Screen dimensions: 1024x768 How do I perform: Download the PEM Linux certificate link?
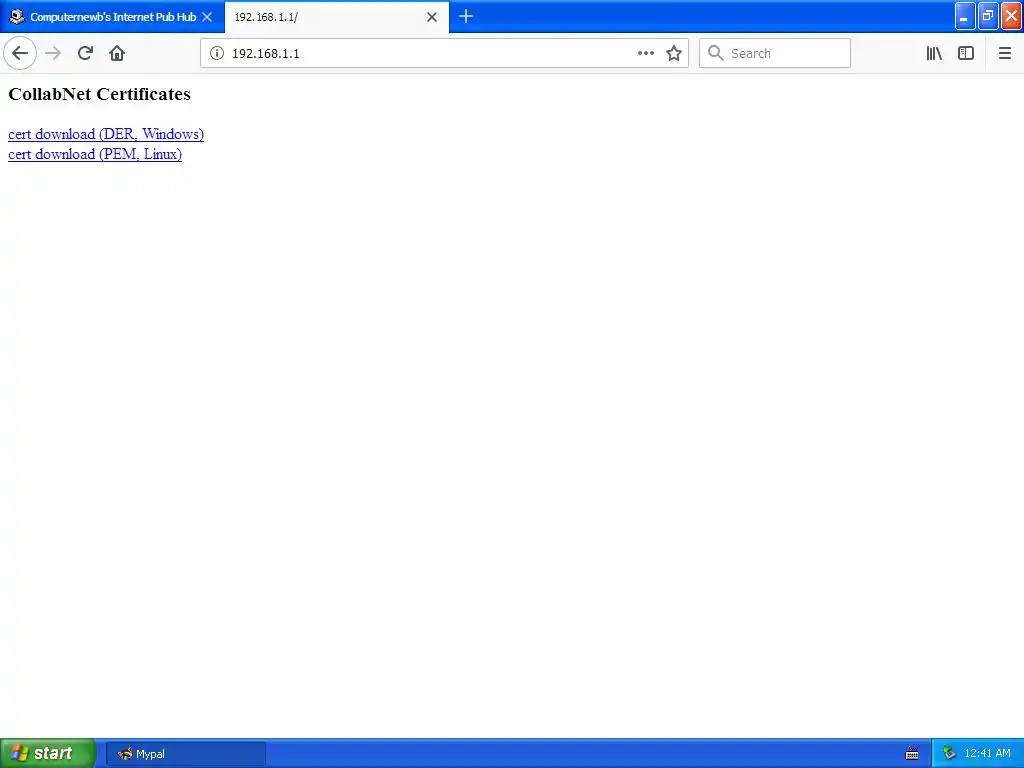pos(95,154)
